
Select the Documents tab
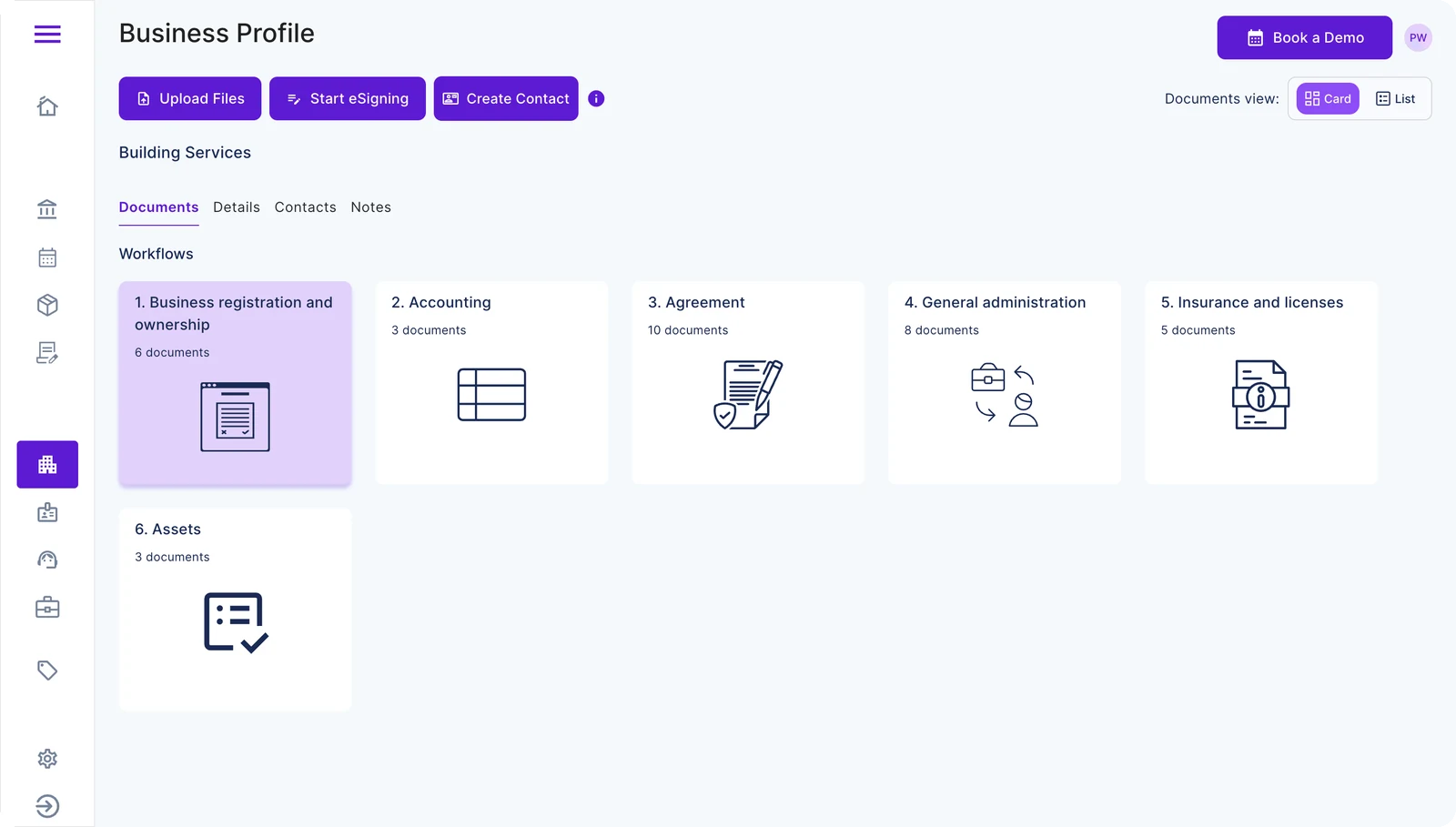point(158,207)
